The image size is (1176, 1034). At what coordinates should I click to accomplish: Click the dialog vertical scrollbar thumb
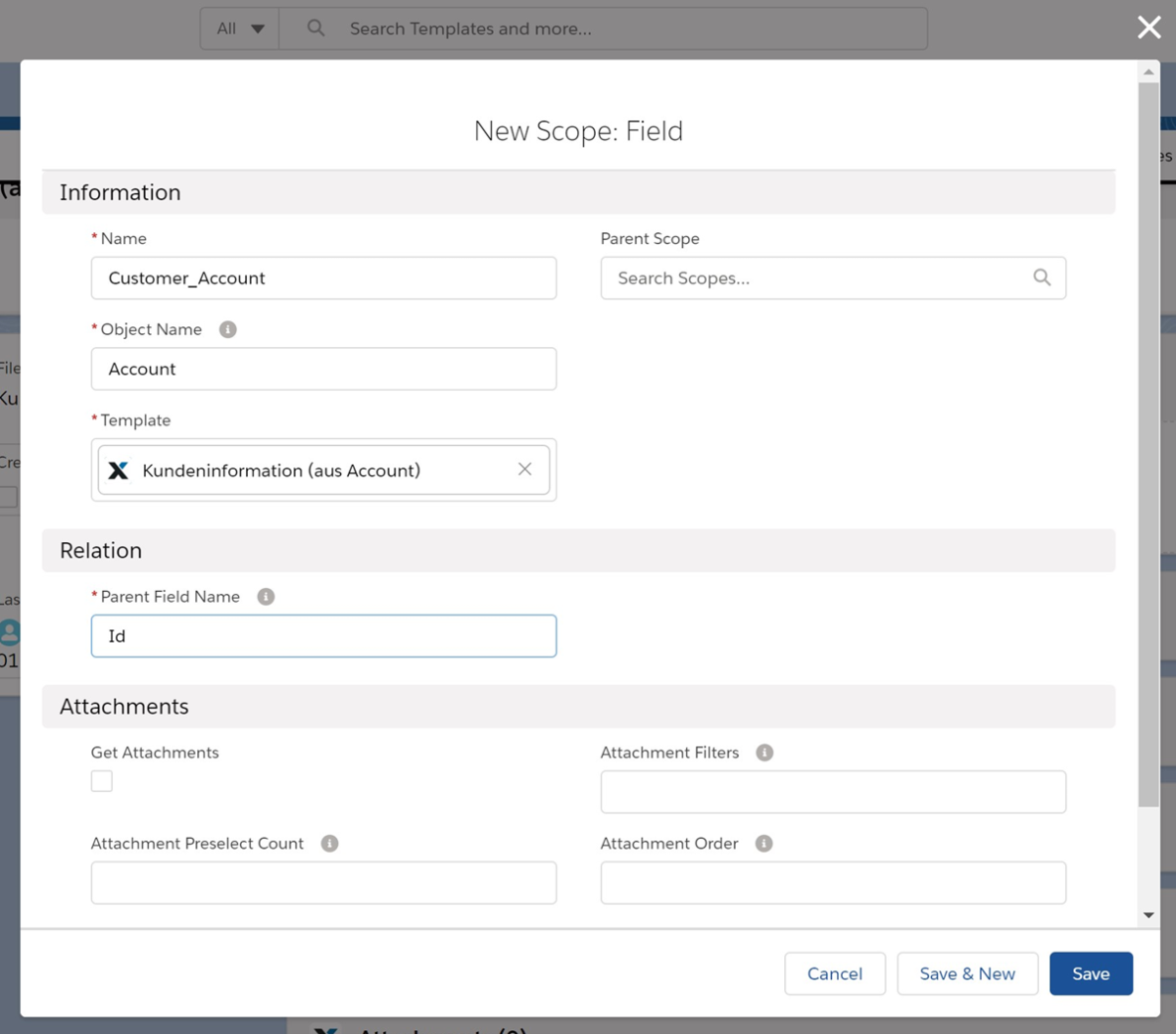1149,445
